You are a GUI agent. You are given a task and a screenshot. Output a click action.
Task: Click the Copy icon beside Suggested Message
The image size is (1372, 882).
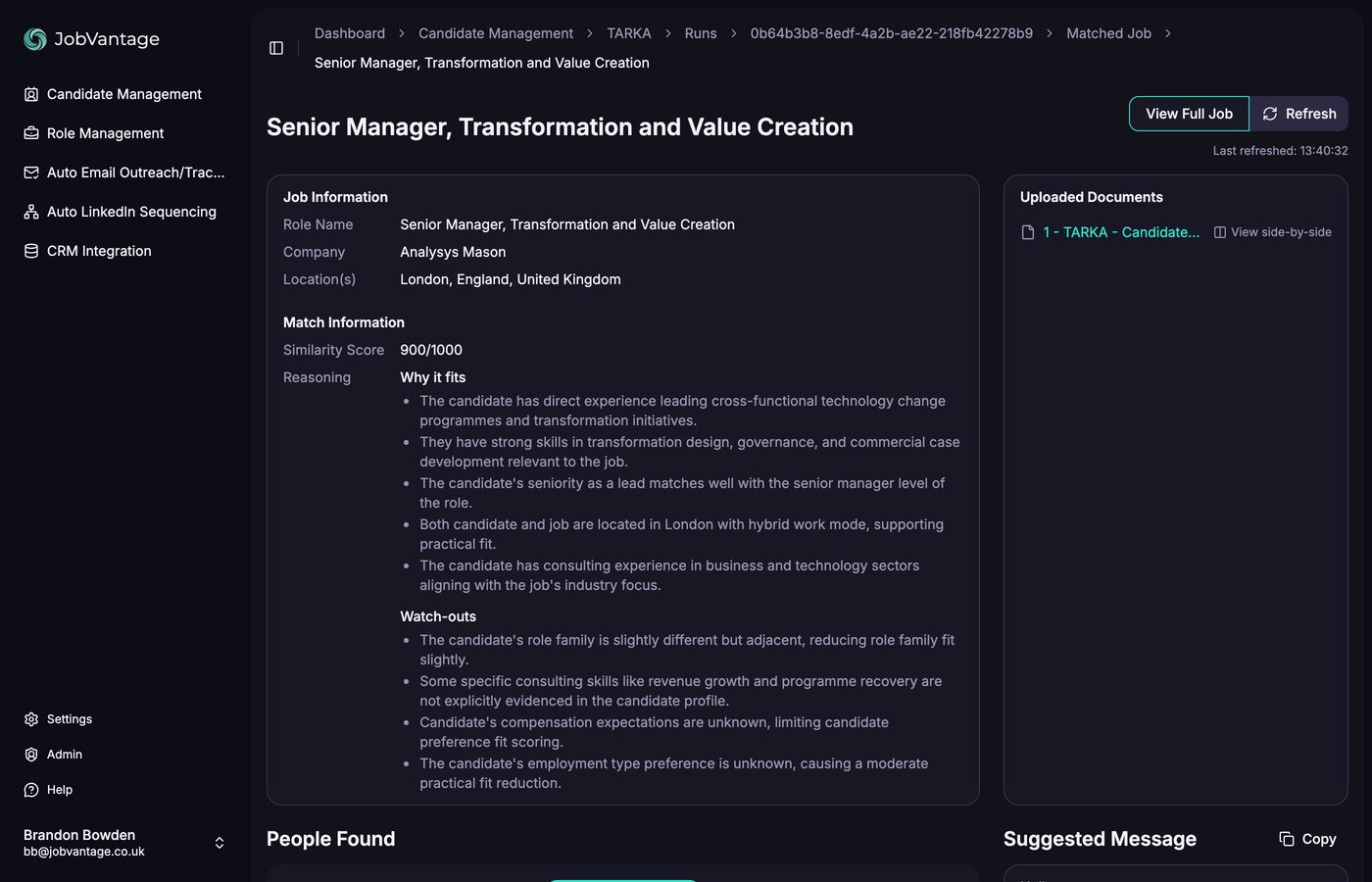[x=1287, y=839]
